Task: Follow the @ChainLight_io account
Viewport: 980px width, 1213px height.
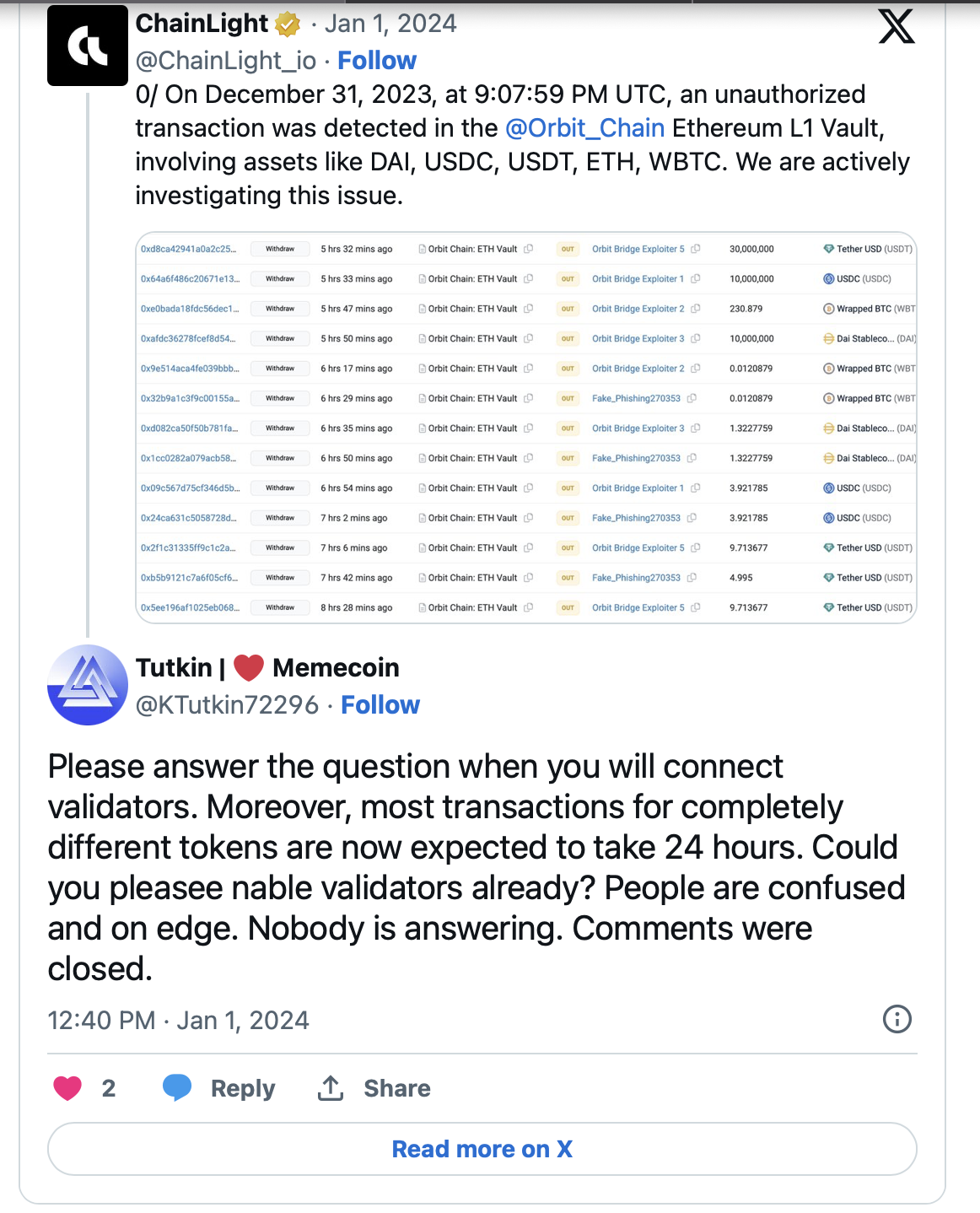Action: click(376, 60)
